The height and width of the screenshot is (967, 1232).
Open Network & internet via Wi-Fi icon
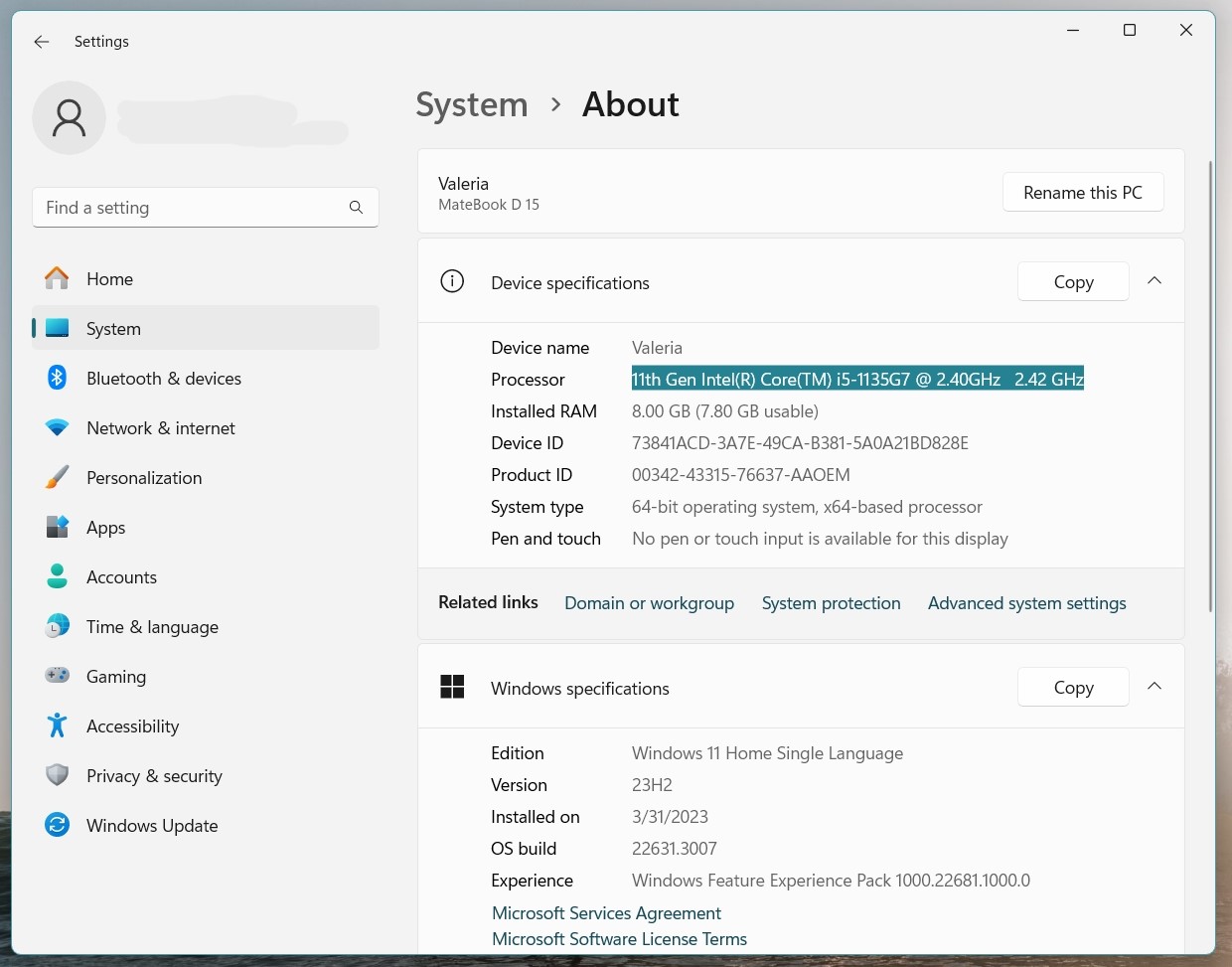[x=58, y=428]
